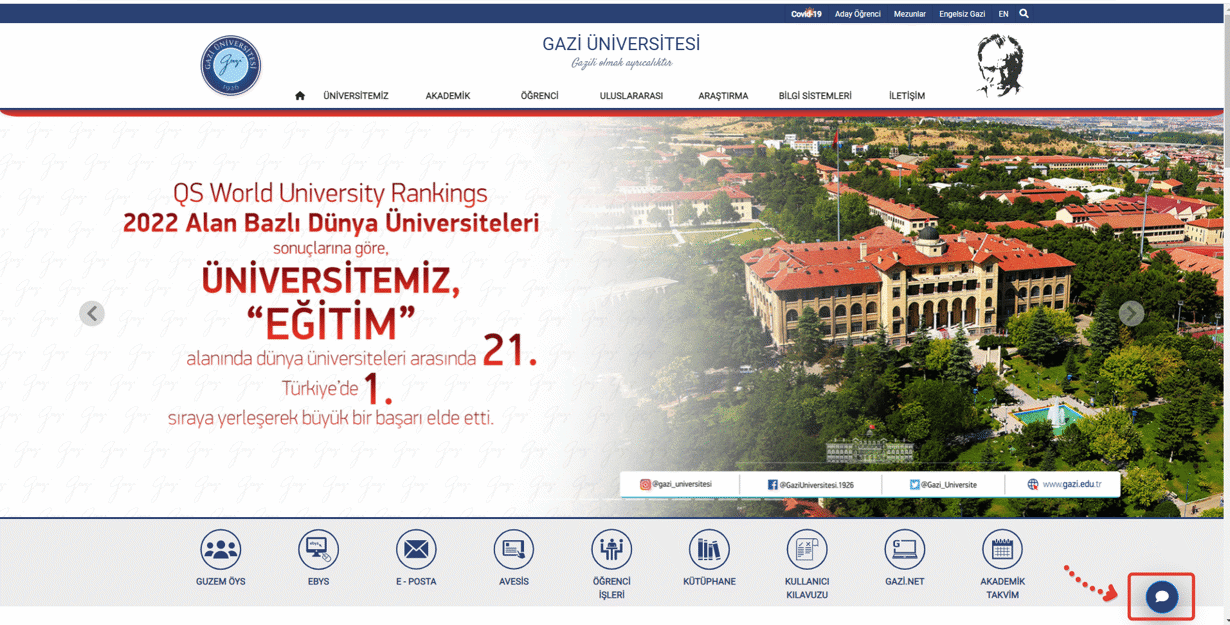Click the GAZİ.NET label text

tap(905, 581)
